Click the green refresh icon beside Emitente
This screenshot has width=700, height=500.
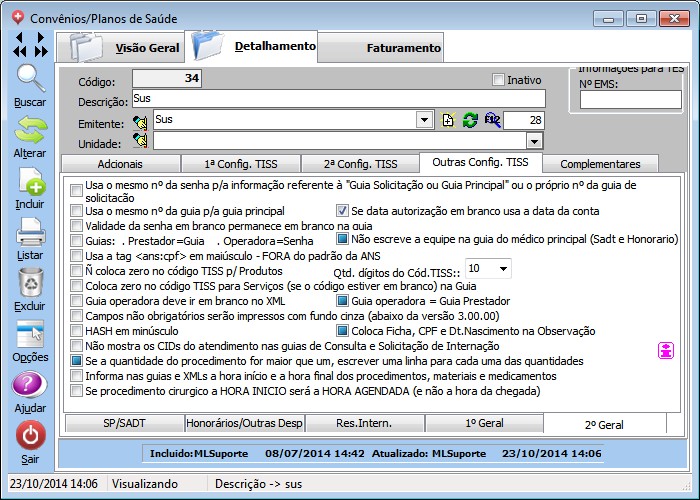469,120
